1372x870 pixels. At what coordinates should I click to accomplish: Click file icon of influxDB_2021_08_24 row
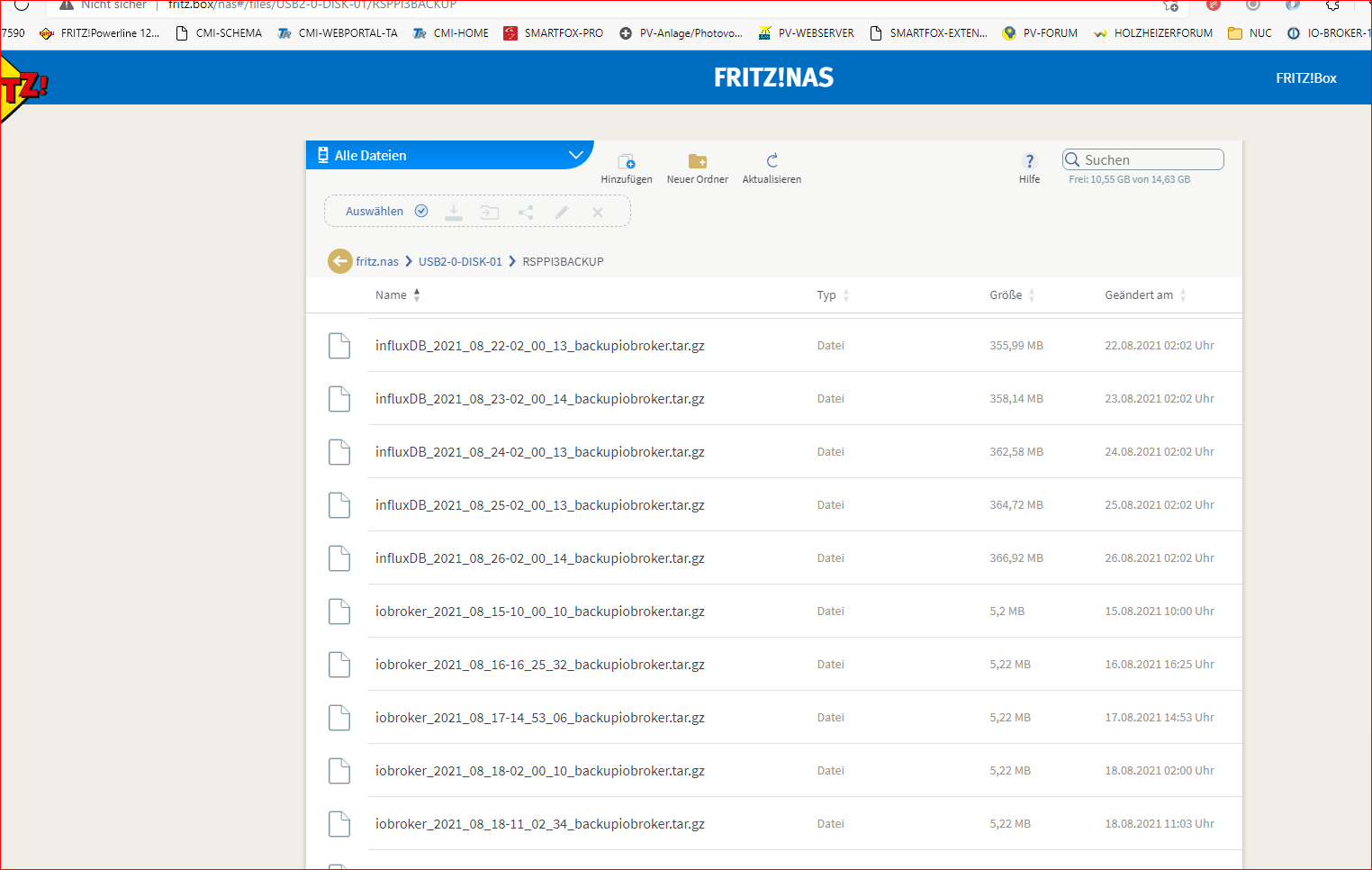pyautogui.click(x=339, y=452)
